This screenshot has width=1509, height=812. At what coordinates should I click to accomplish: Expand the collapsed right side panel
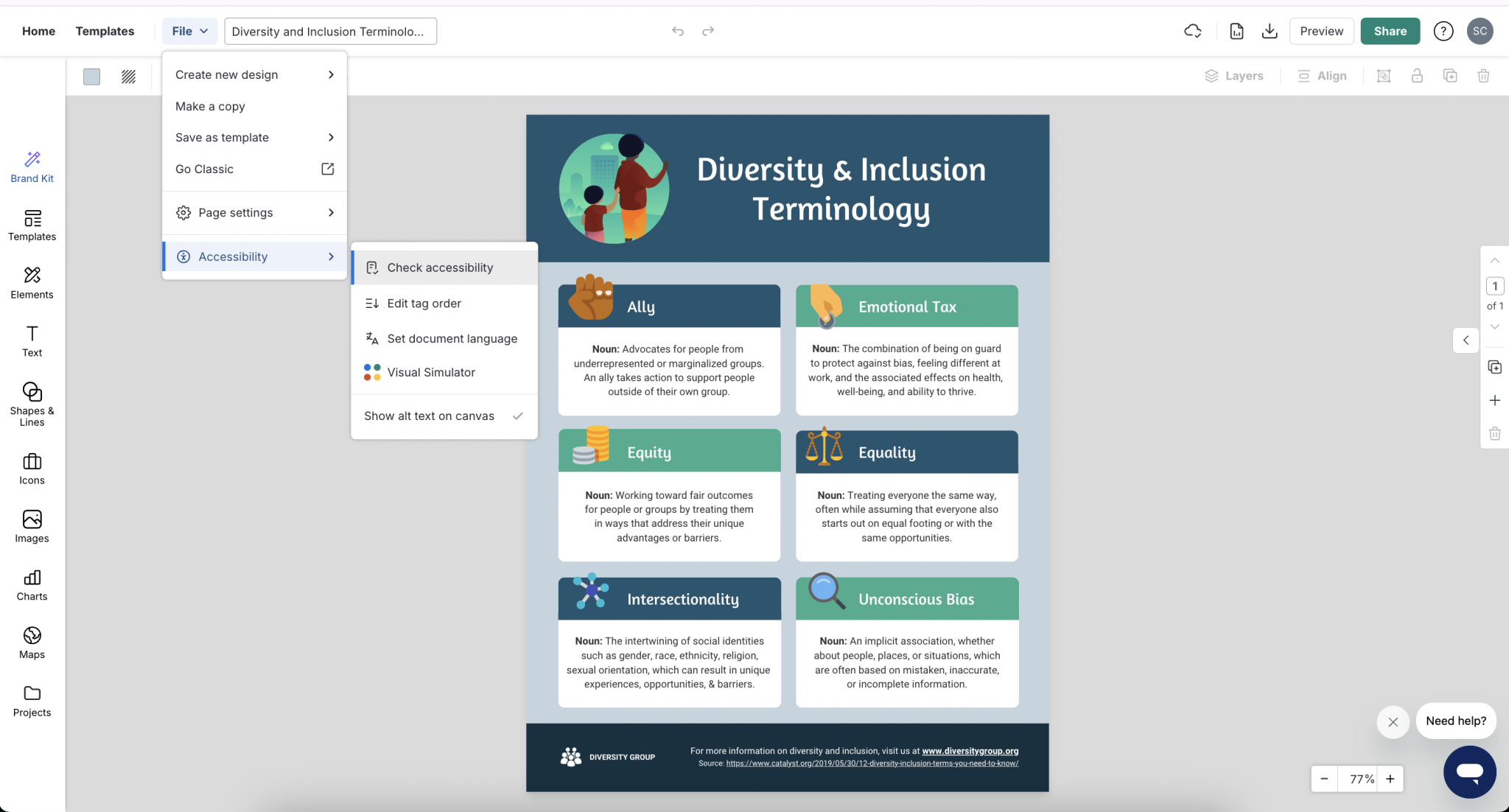pos(1466,340)
